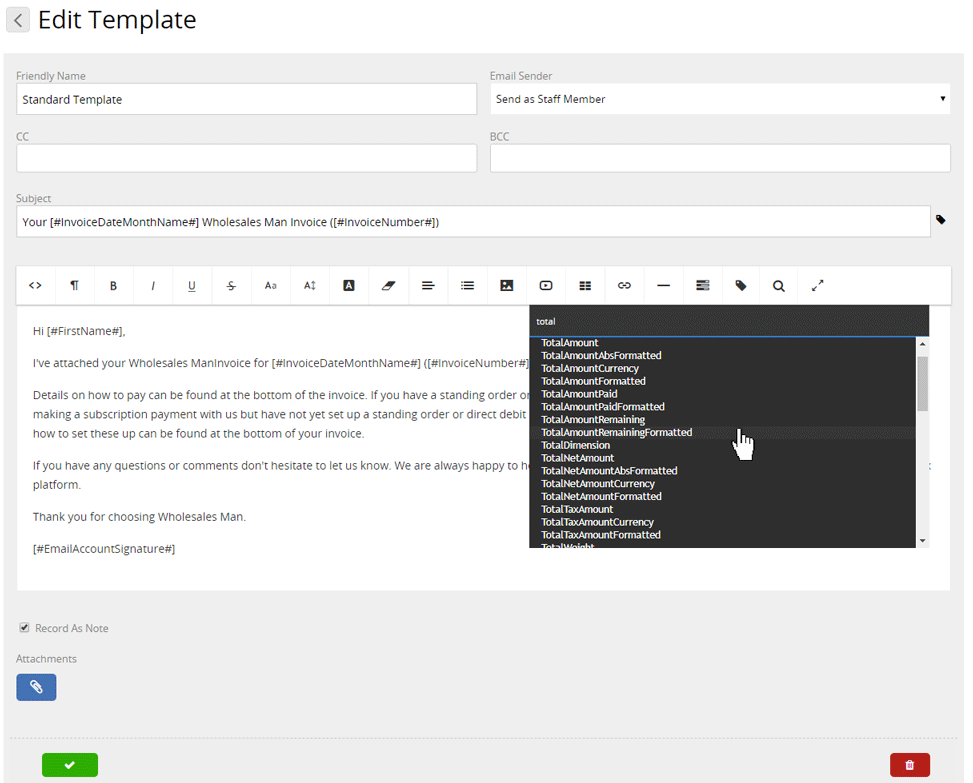Open the list options tool
Image resolution: width=973 pixels, height=783 pixels.
tap(467, 285)
